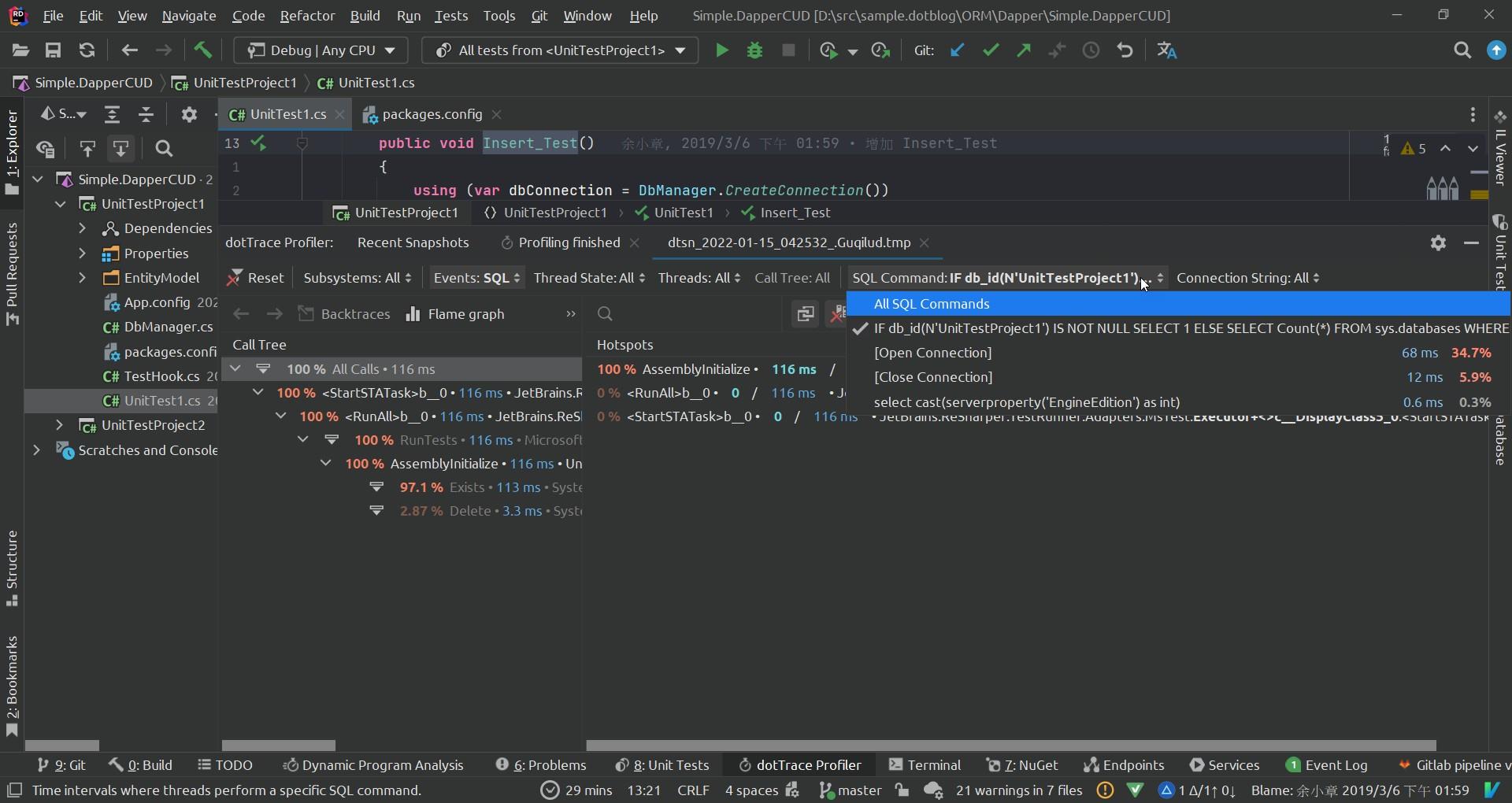Click the hotspots search field
1512x803 pixels.
click(685, 314)
